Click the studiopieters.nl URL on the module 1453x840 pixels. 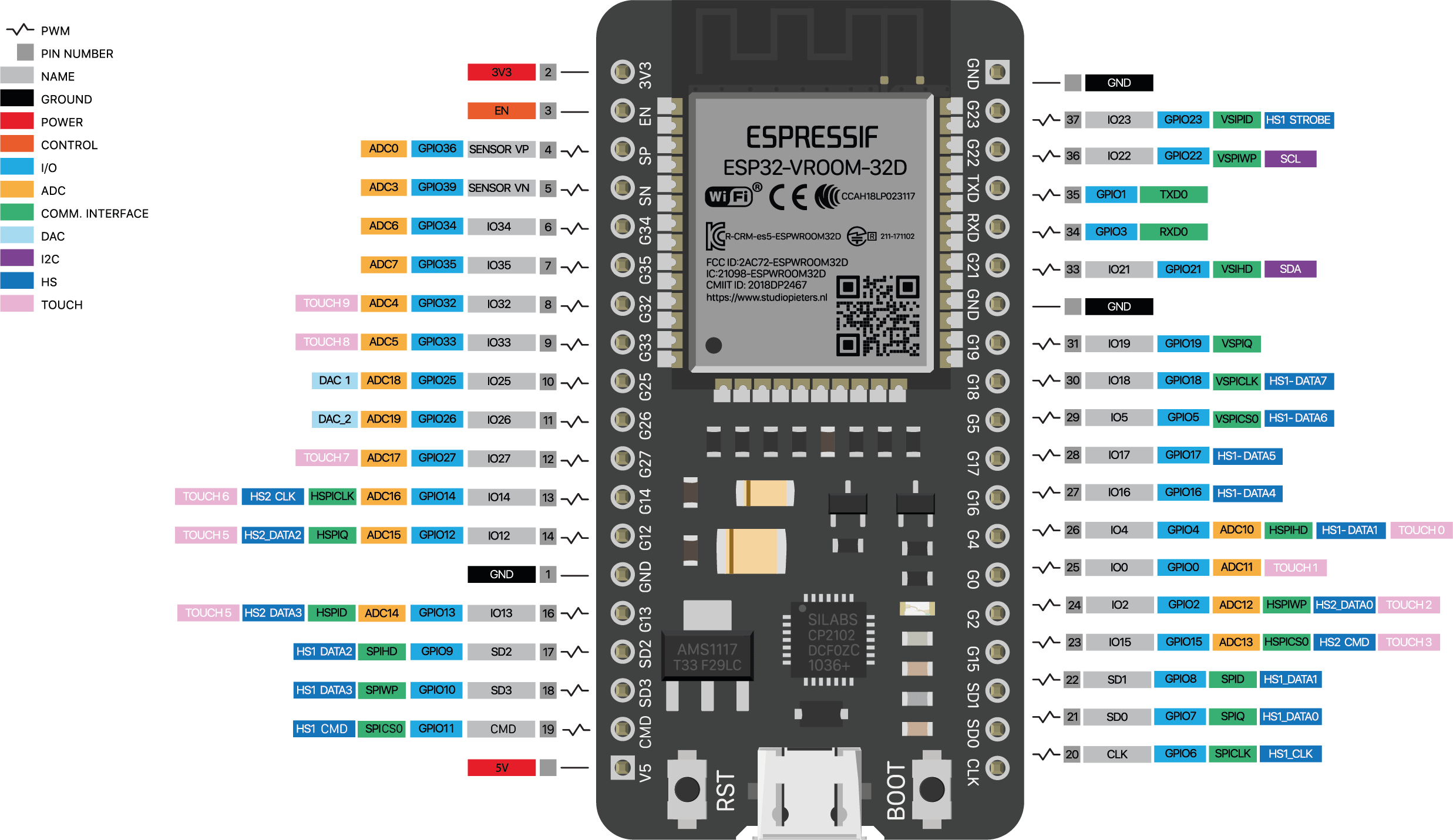tap(766, 298)
